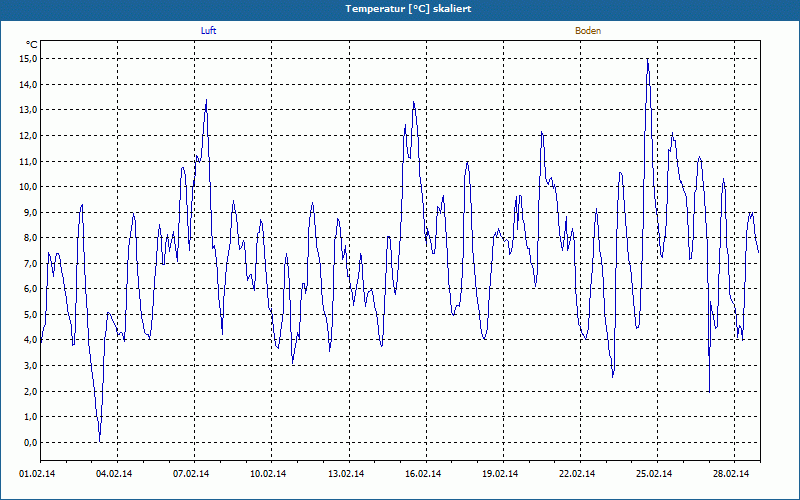Click the date label '19.02.14'
The height and width of the screenshot is (500, 800).
tap(500, 474)
